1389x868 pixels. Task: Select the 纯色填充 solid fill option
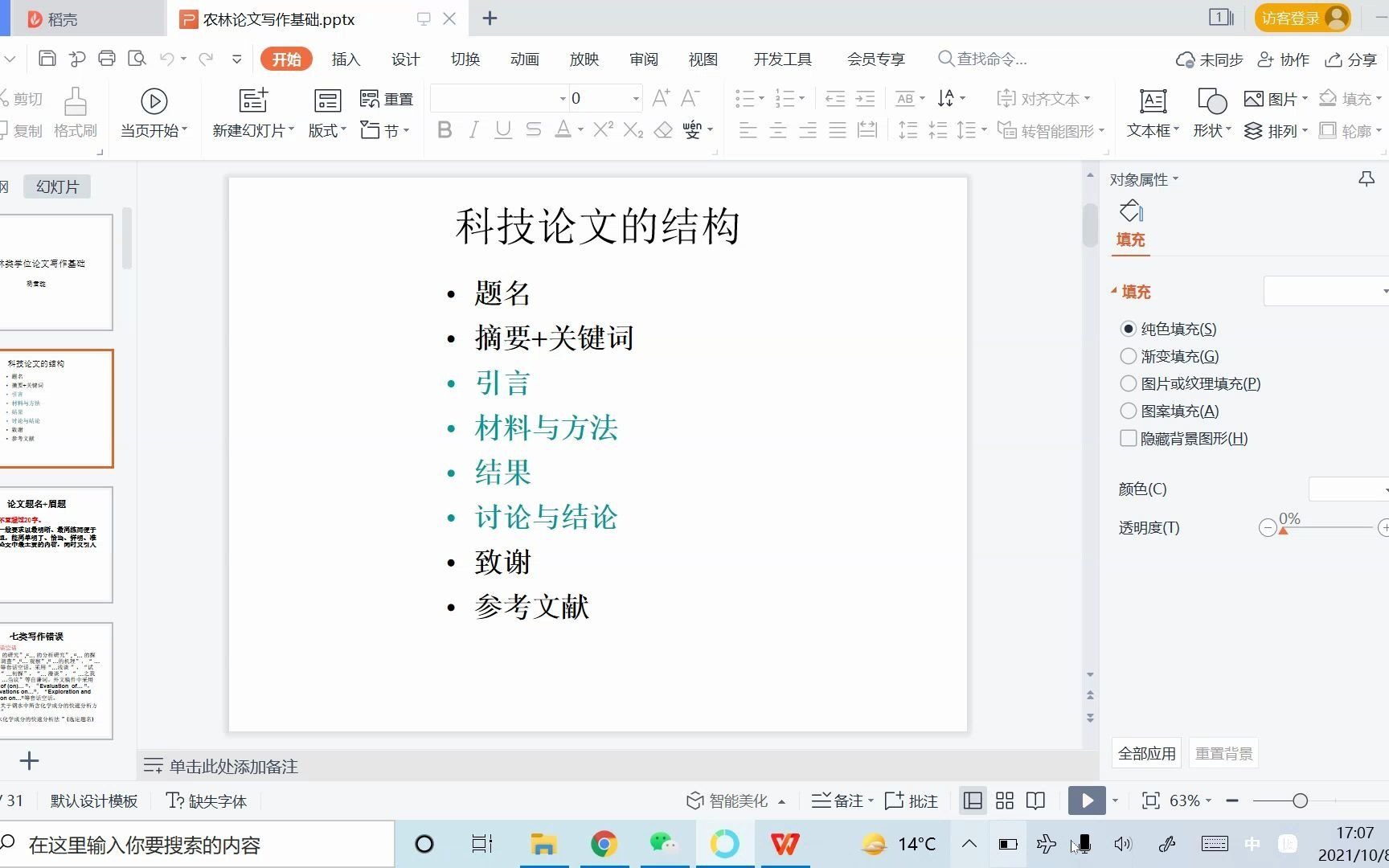tap(1128, 329)
